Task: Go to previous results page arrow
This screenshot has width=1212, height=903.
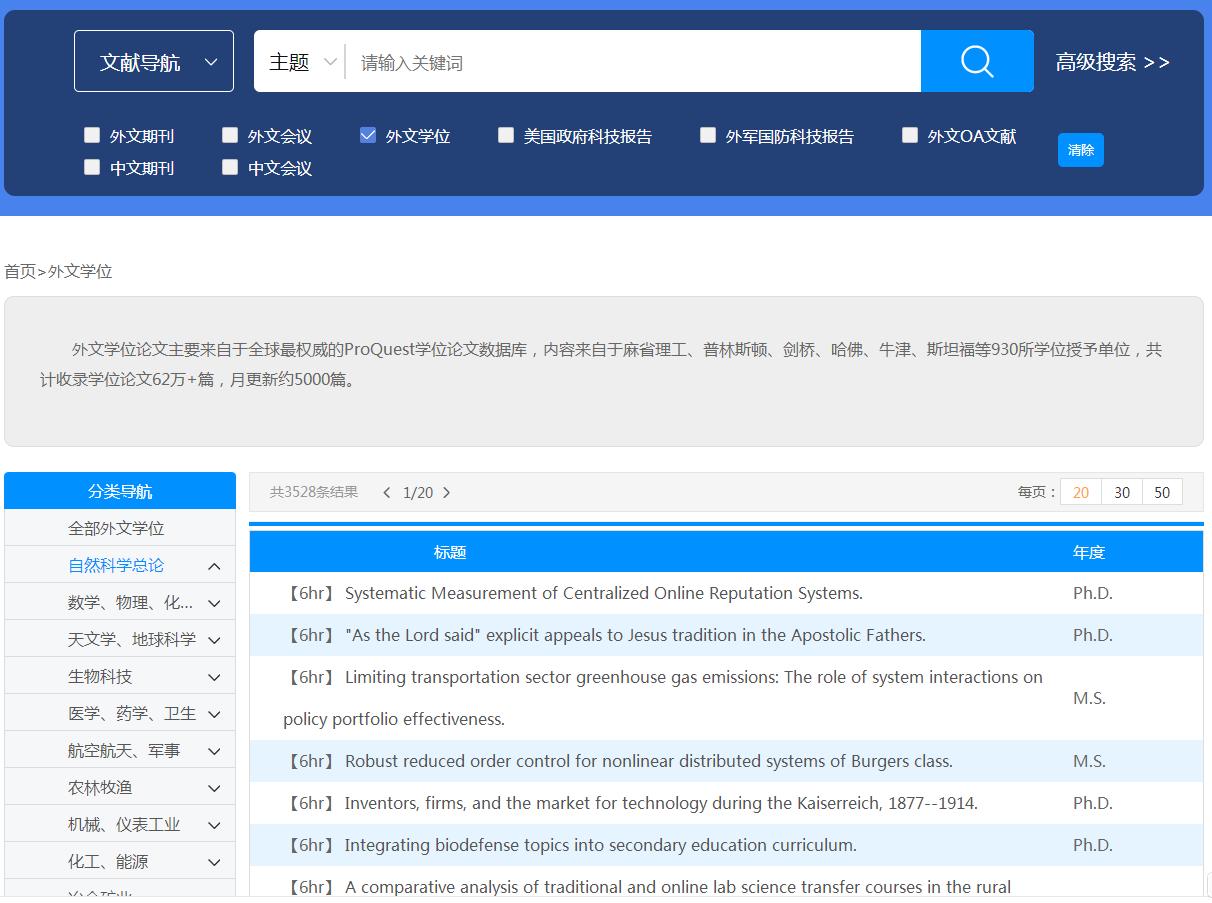Action: (x=387, y=493)
